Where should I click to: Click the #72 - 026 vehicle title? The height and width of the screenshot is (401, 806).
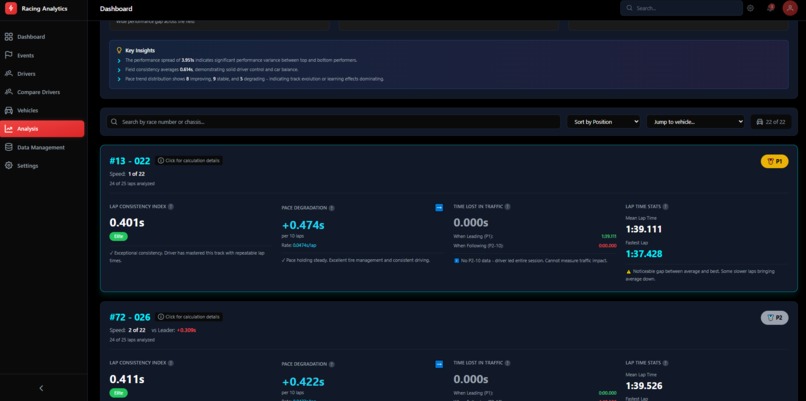pos(130,317)
